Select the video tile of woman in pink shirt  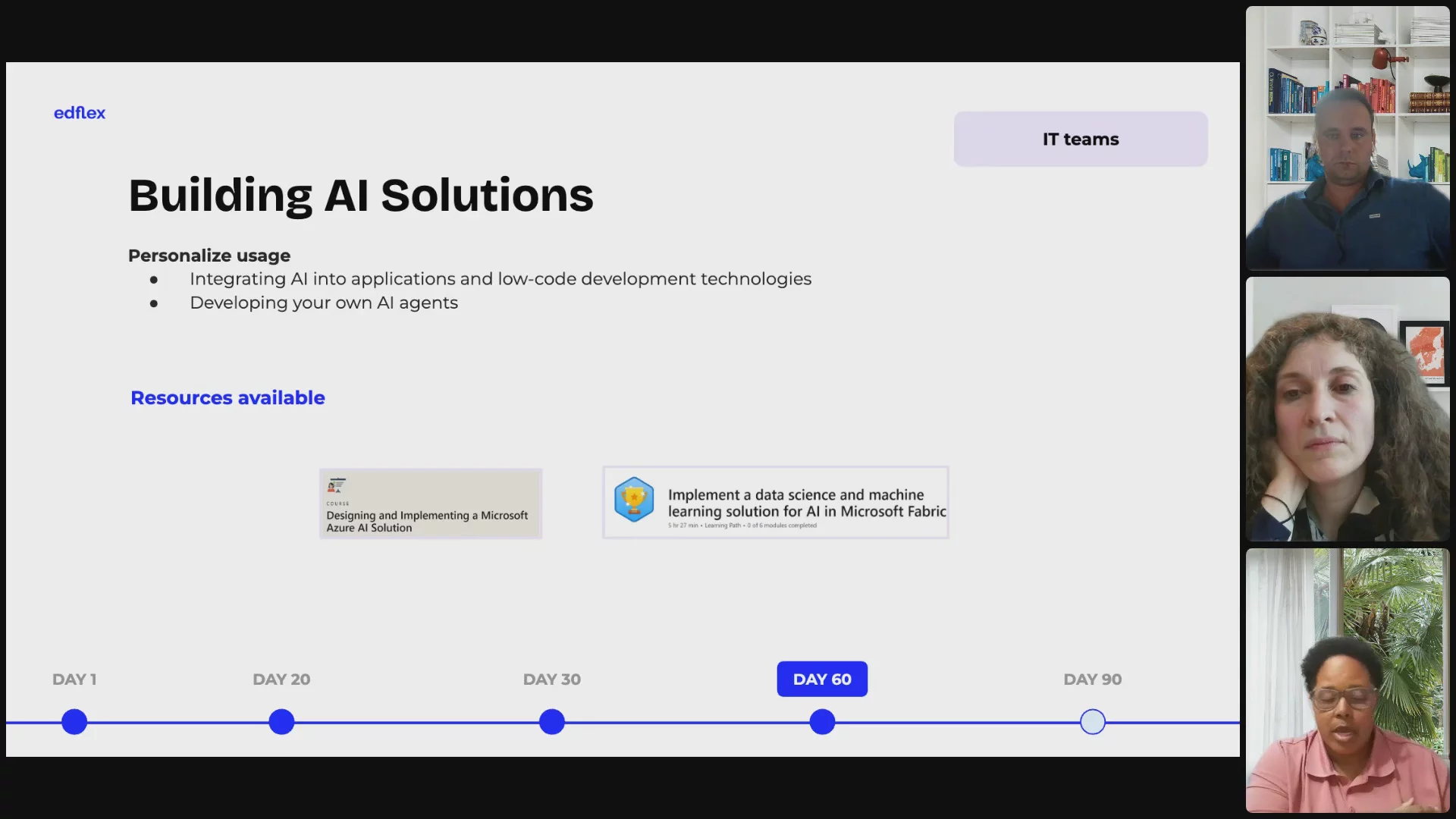1348,680
